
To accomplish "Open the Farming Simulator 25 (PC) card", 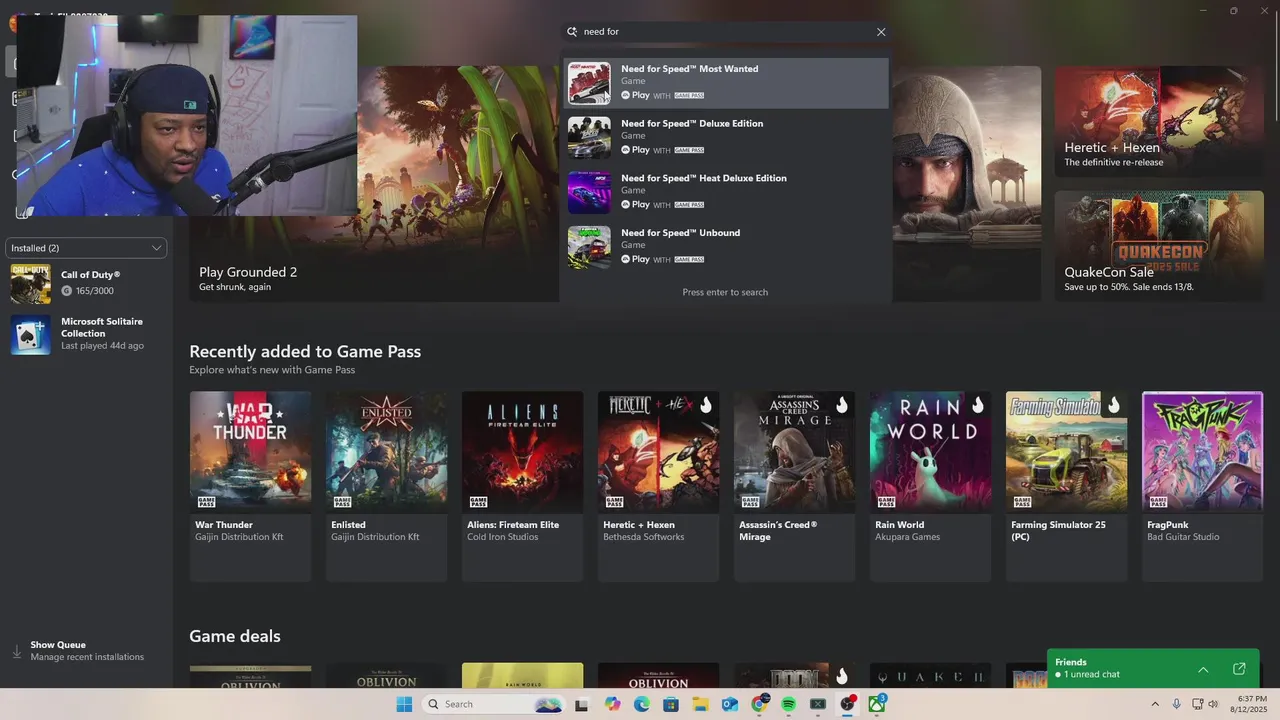I will [1066, 486].
